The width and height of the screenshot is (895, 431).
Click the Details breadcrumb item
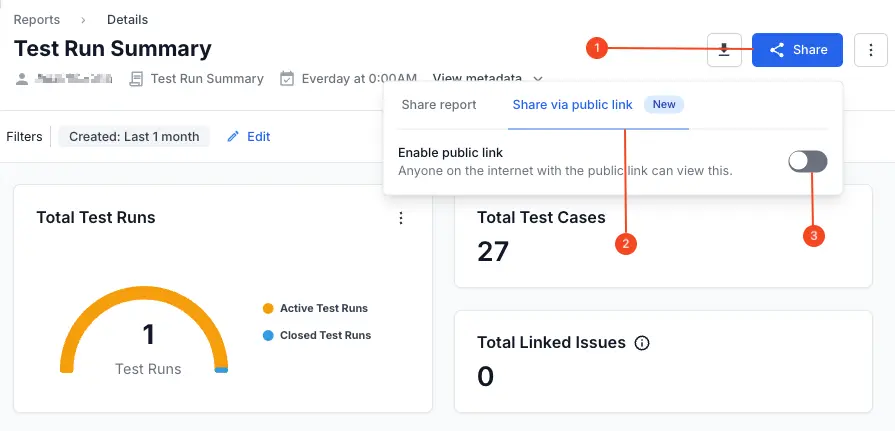(127, 20)
